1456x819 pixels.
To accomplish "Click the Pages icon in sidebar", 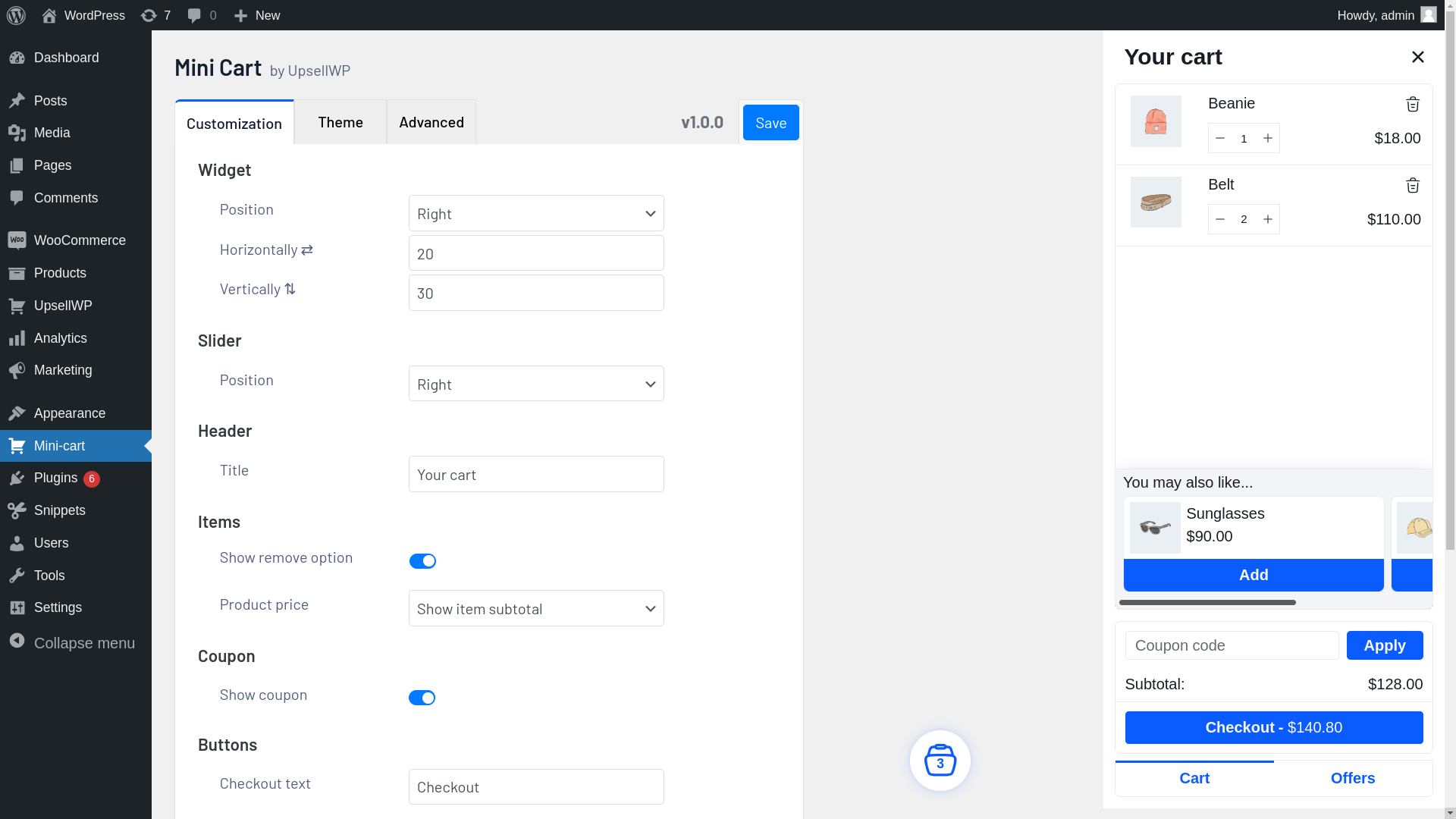I will pos(17,165).
